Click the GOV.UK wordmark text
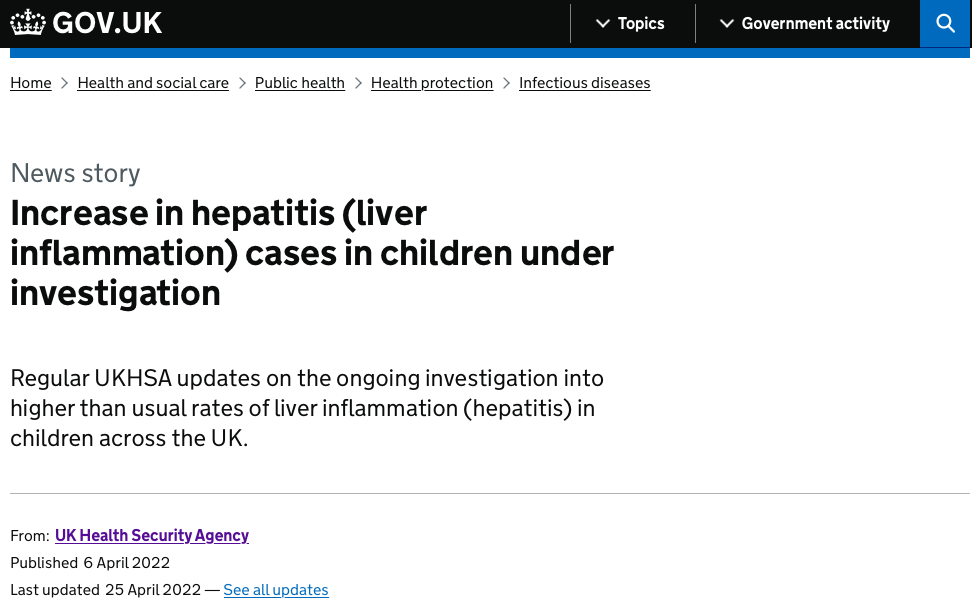Screen dimensions: 972x612 (x=107, y=23)
